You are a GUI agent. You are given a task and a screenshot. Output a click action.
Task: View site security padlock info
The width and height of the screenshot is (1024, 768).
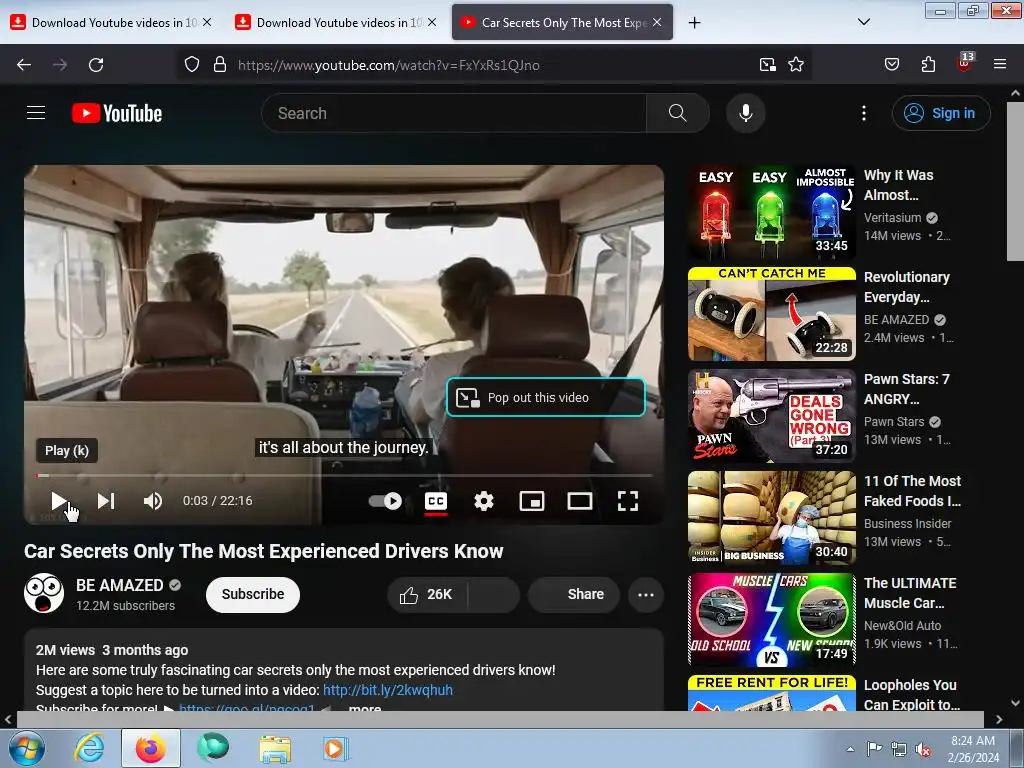tap(220, 65)
